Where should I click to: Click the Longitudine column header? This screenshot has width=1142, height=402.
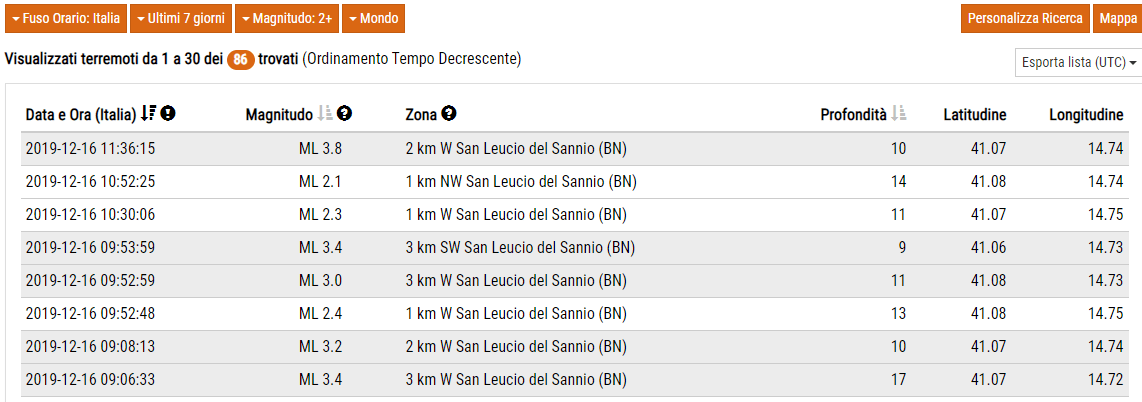pos(1086,115)
